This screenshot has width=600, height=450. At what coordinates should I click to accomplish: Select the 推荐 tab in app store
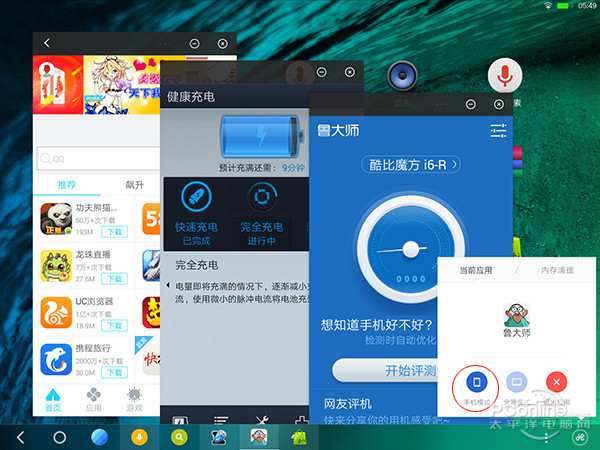click(67, 185)
